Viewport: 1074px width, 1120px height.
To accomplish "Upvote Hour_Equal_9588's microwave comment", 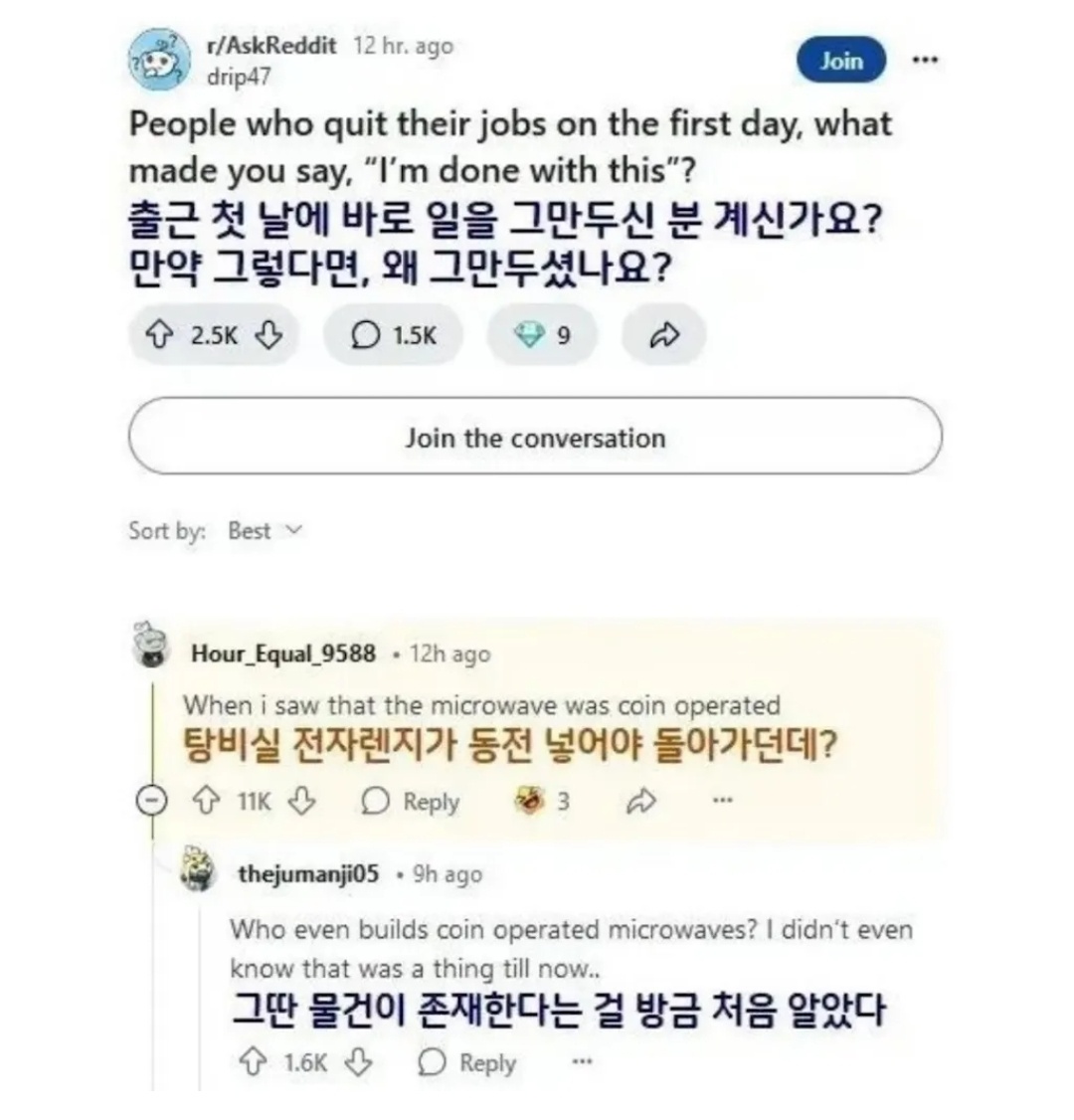I will pos(207,801).
